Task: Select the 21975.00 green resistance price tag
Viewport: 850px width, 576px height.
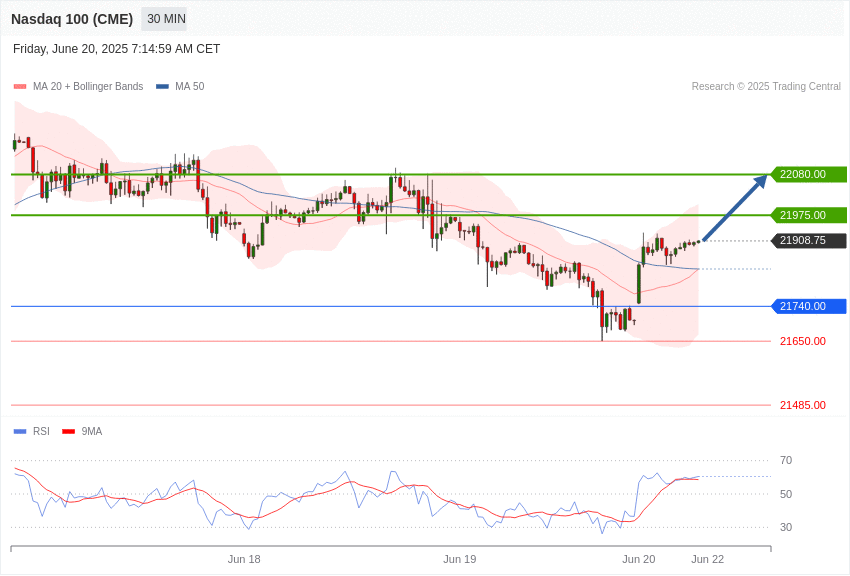Action: [x=809, y=215]
